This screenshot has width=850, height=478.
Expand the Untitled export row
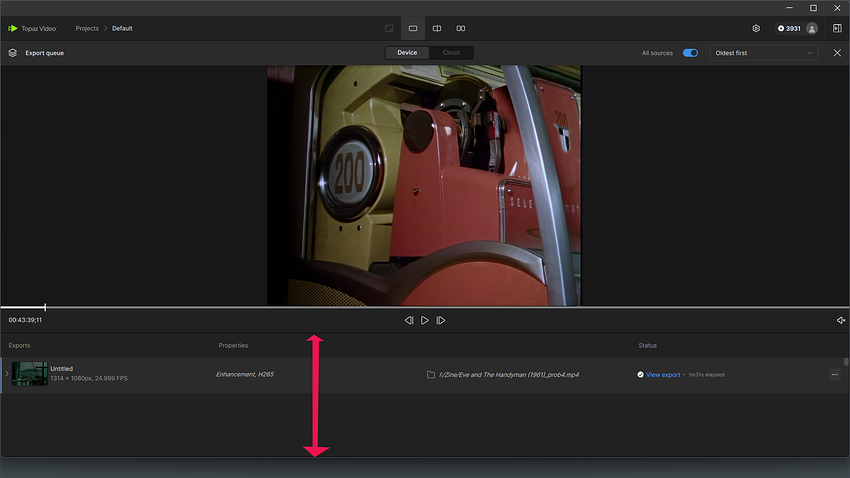pos(7,374)
